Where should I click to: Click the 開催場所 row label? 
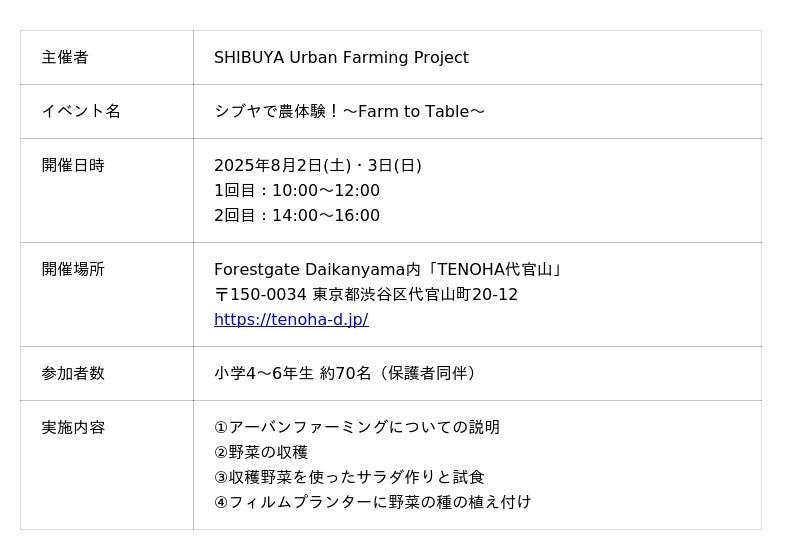click(x=73, y=270)
